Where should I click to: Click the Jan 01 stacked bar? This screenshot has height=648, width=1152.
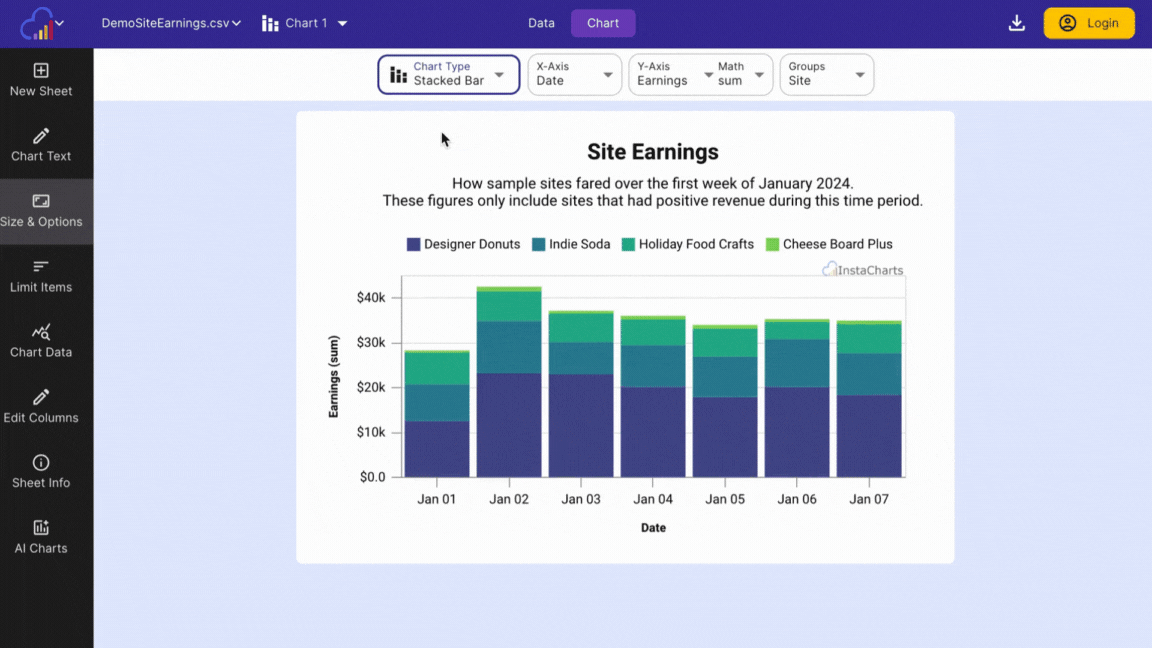tap(437, 414)
